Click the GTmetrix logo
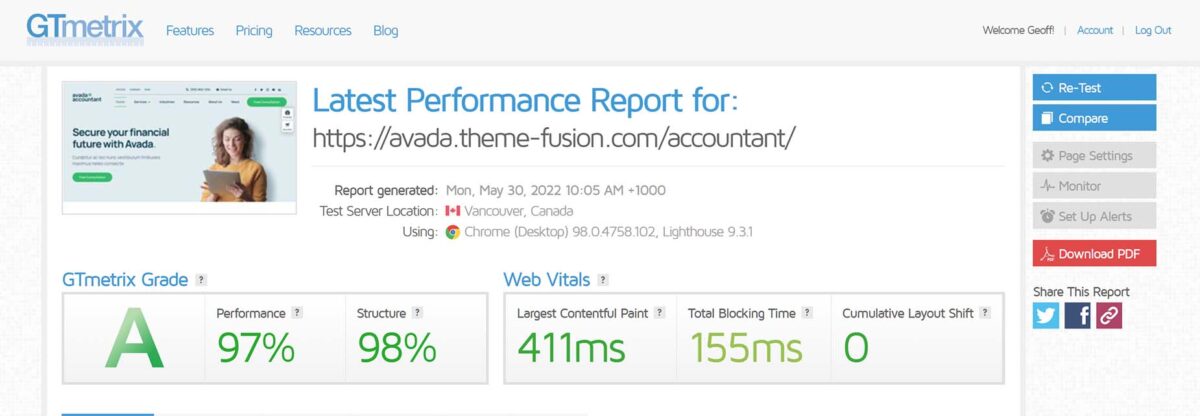This screenshot has width=1200, height=416. tap(85, 29)
